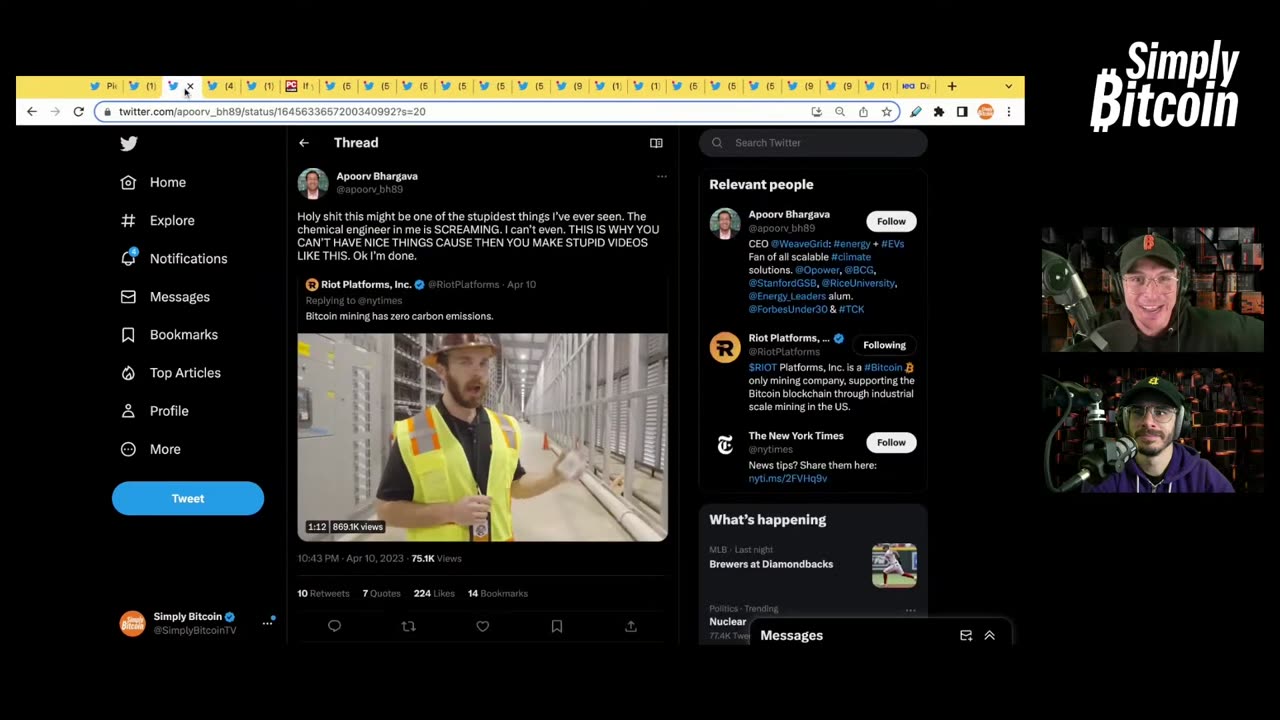Reply to the tweet via comment icon

334,626
